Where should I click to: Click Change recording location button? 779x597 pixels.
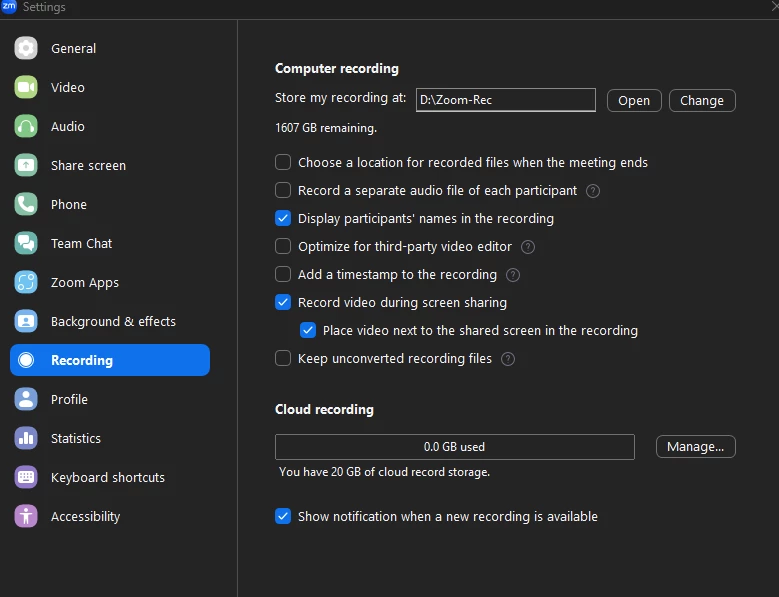(x=702, y=100)
